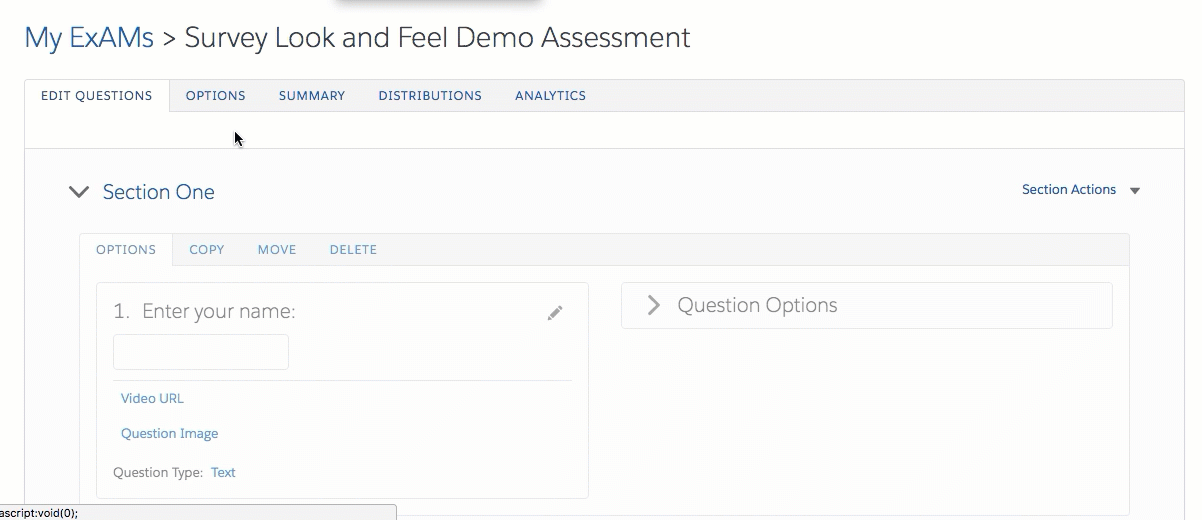Open the question's Copy tab

[x=207, y=250]
